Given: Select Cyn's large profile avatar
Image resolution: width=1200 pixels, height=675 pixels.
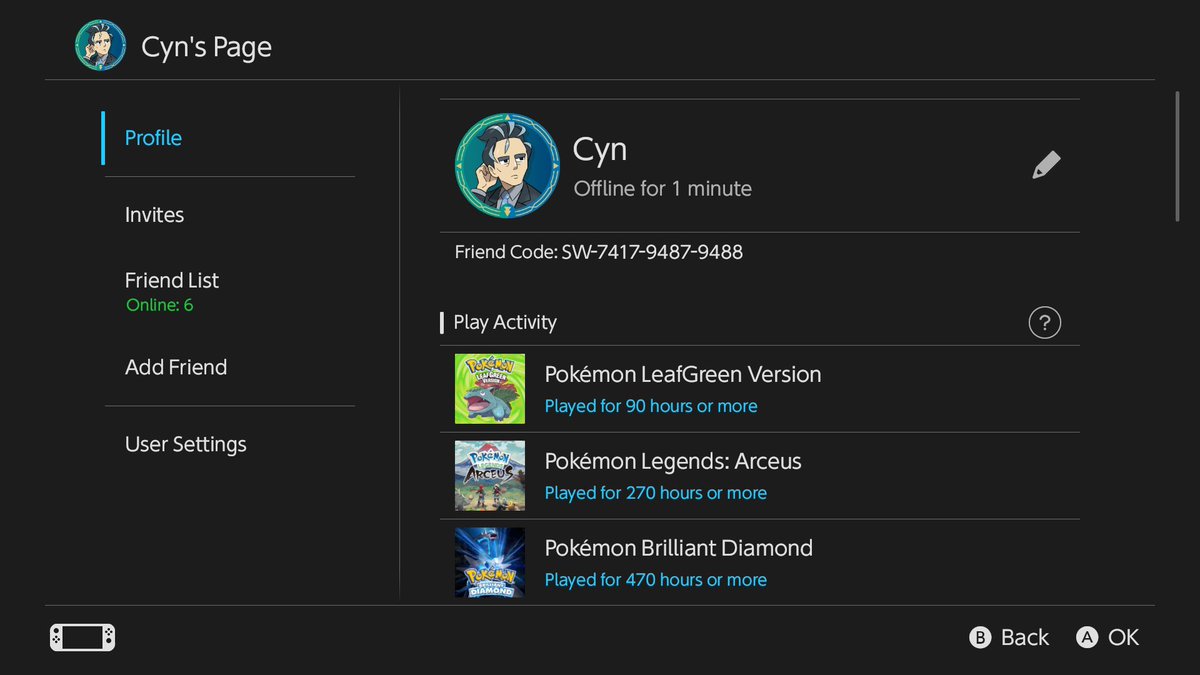Looking at the screenshot, I should [x=507, y=165].
